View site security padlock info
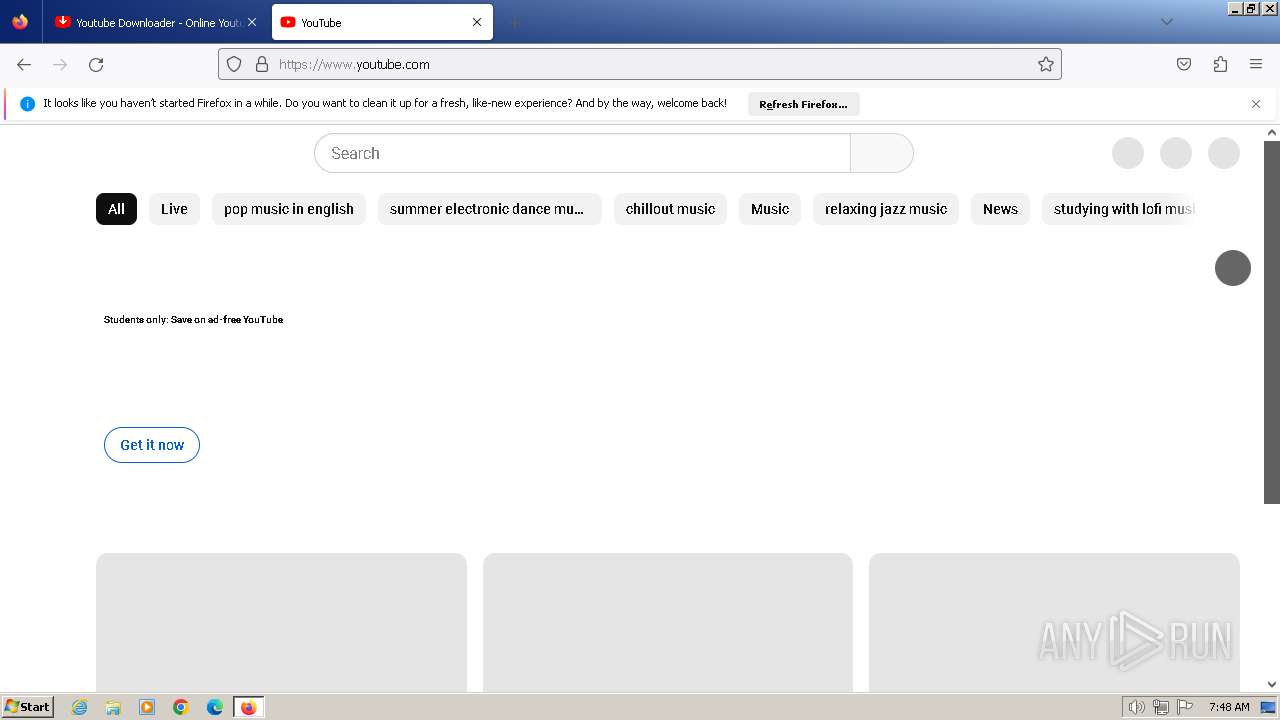 click(262, 64)
